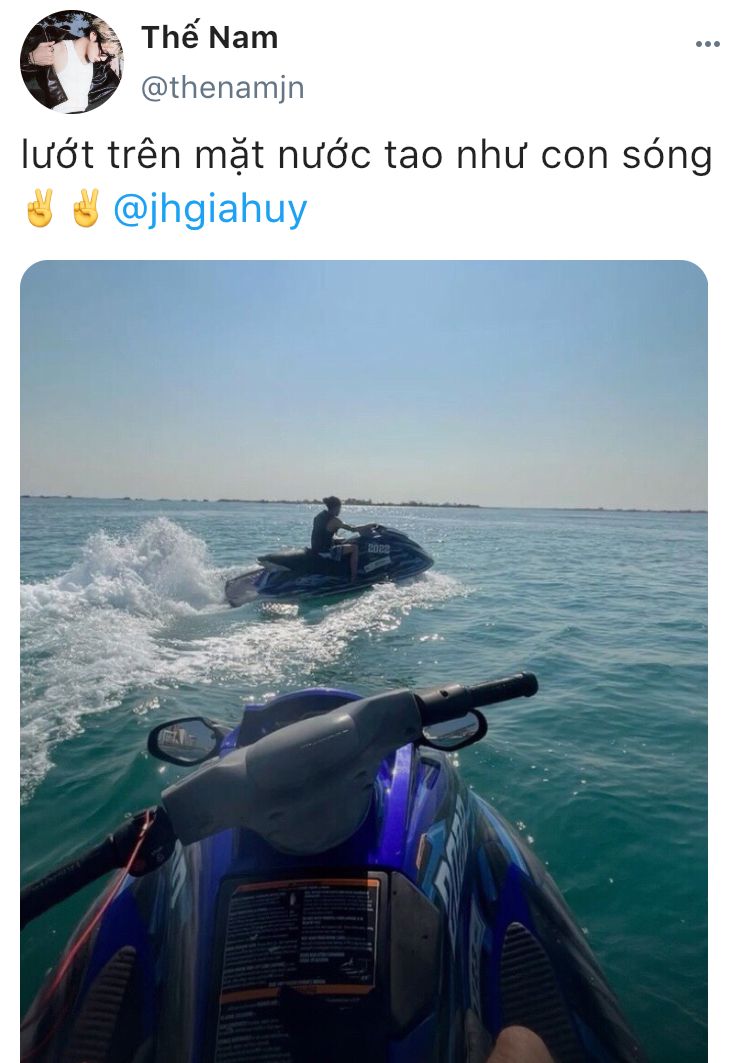Click the first victory hand emoji

pyautogui.click(x=40, y=208)
